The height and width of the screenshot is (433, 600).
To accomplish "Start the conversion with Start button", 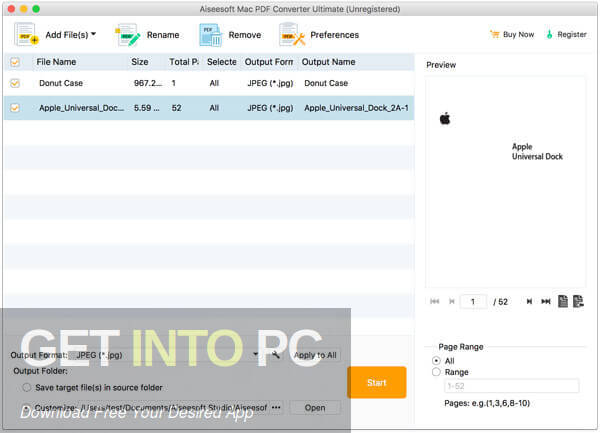I will 377,383.
